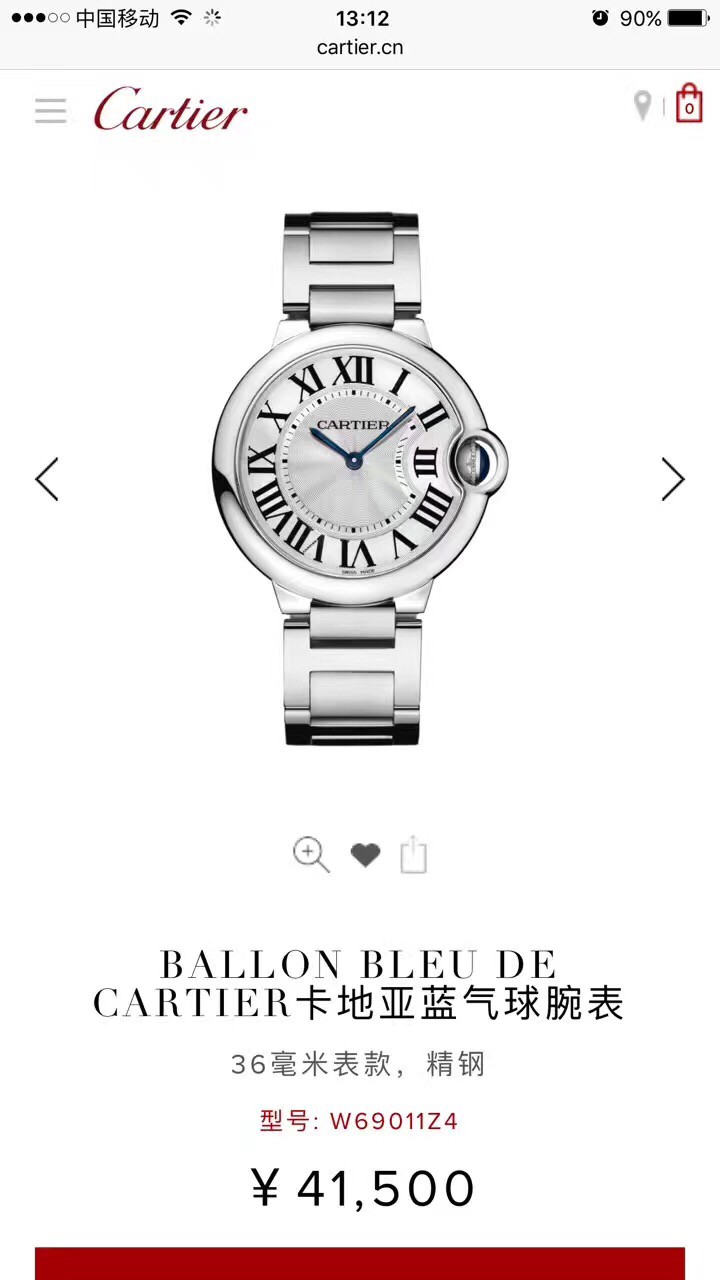Show the next watch image
Viewport: 720px width, 1280px height.
[x=673, y=479]
